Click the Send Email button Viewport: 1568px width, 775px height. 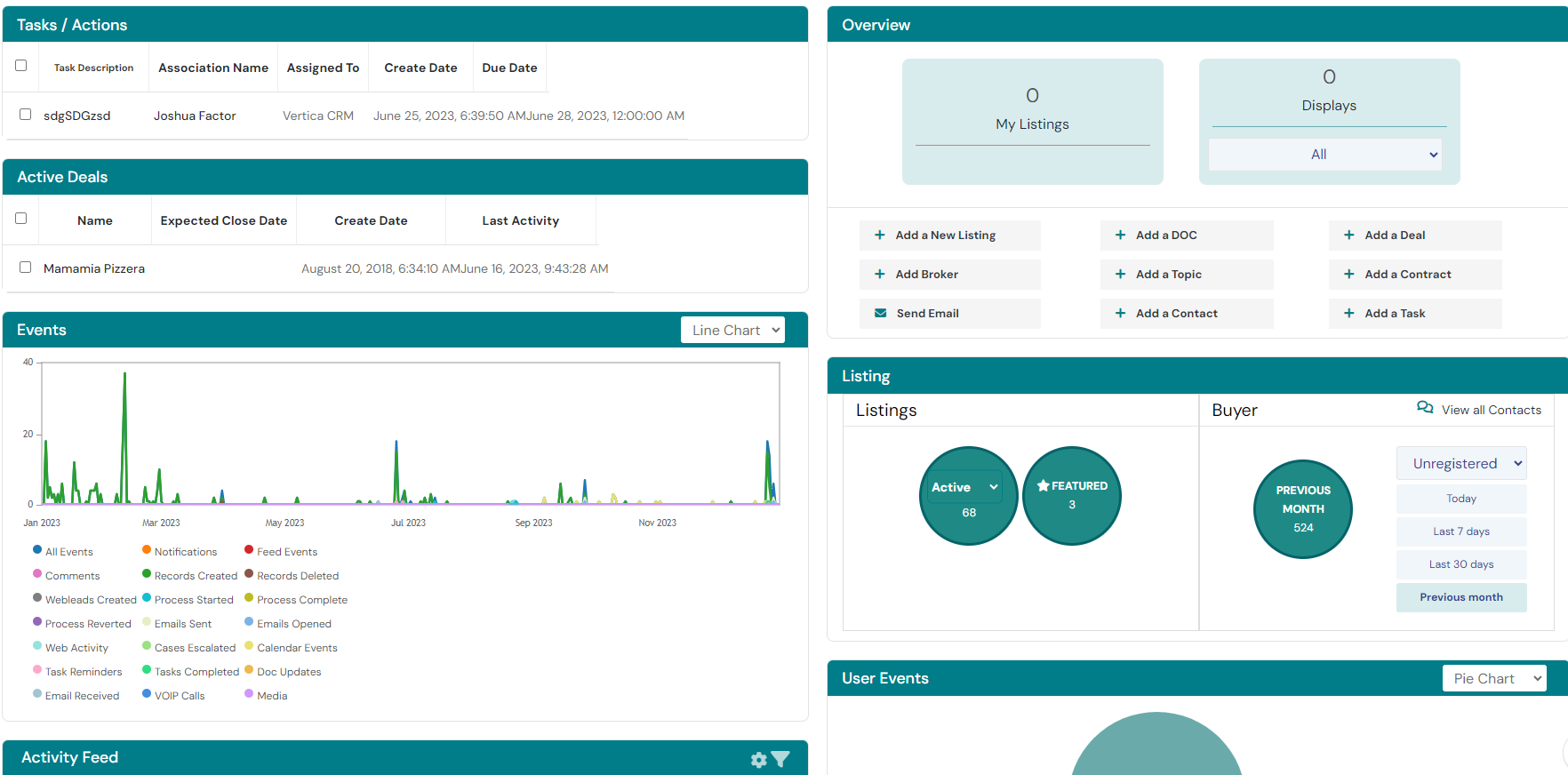pos(949,314)
